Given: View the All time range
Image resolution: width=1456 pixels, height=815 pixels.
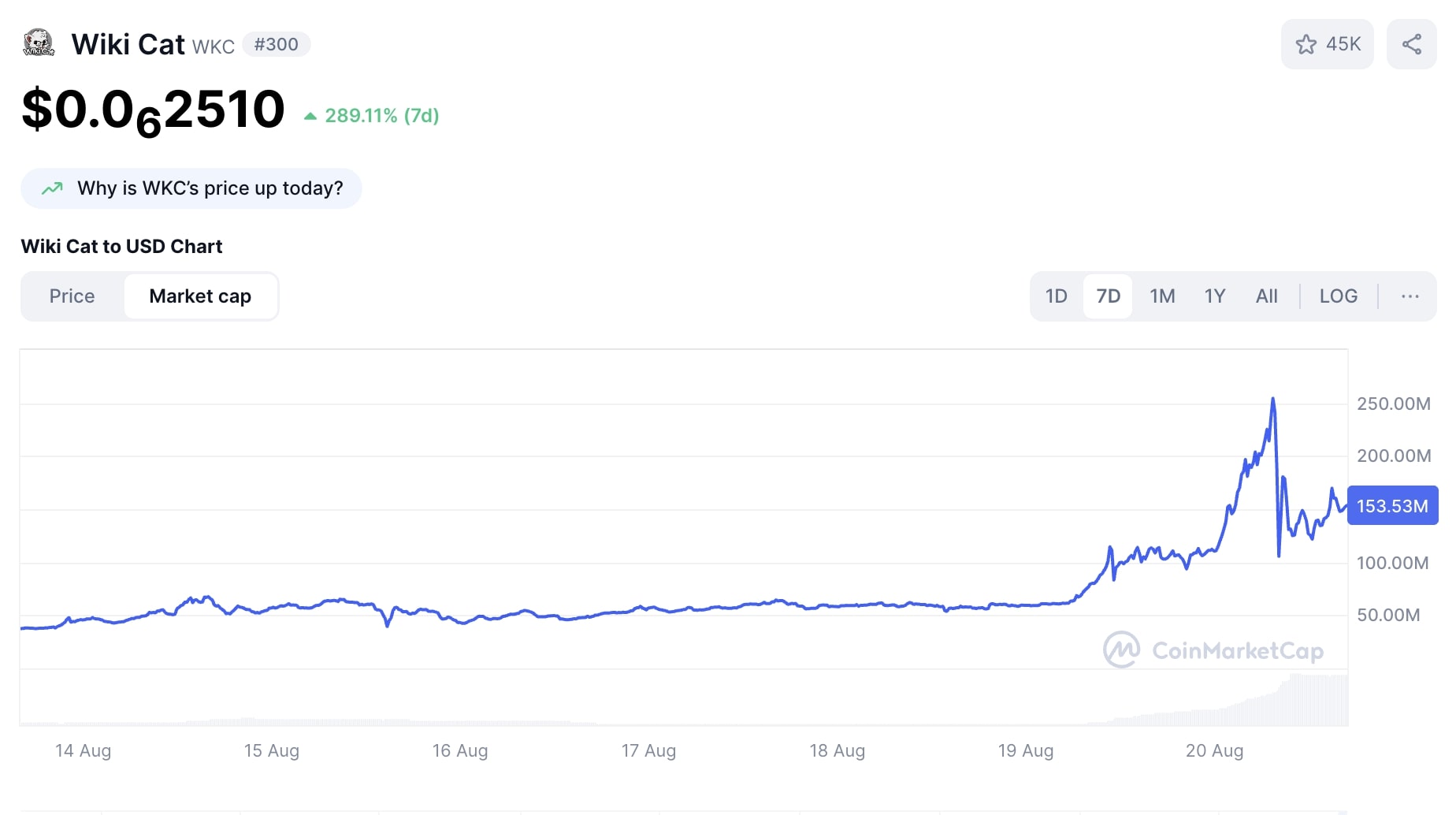Looking at the screenshot, I should click(x=1267, y=296).
